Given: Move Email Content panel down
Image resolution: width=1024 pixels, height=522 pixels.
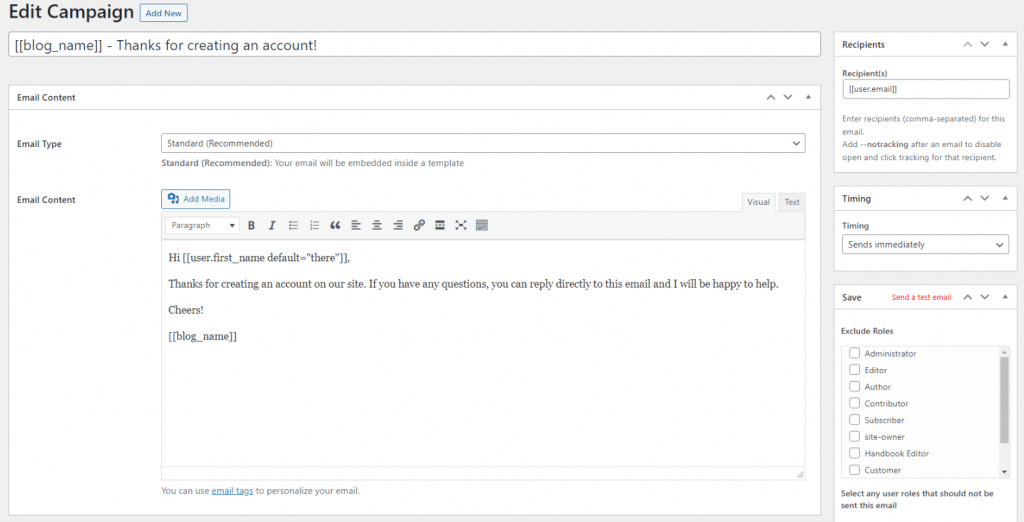Looking at the screenshot, I should pos(788,97).
